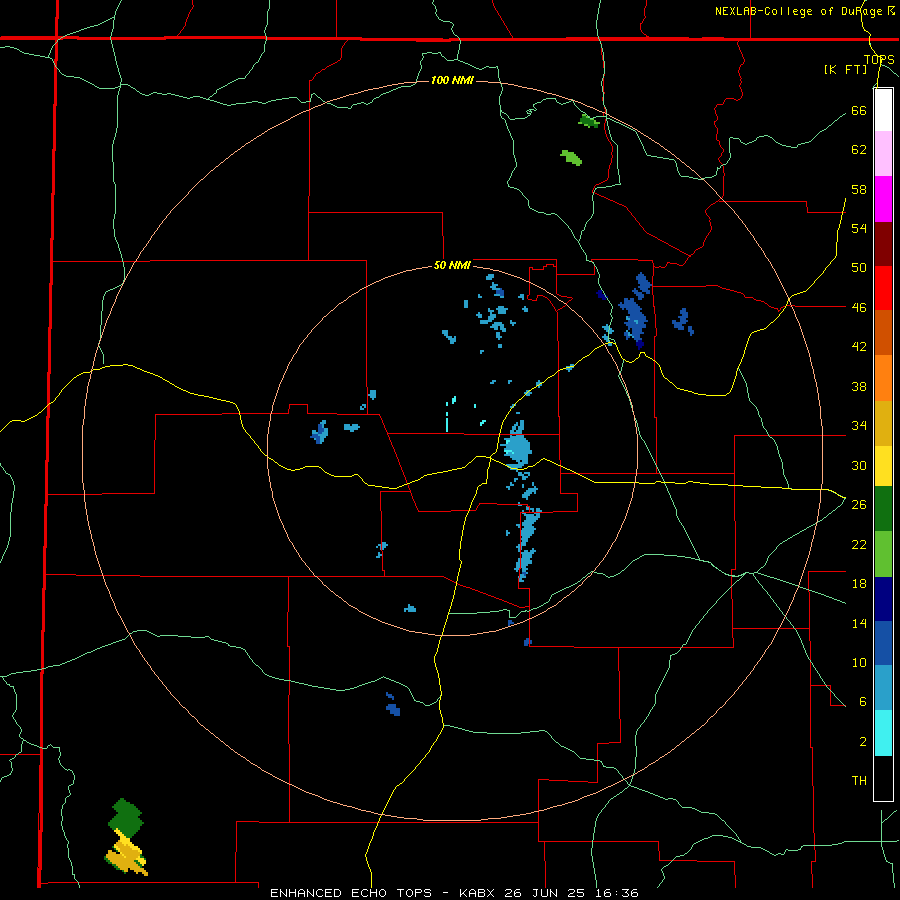Click the '54' legend value
Viewport: 900px width, 900px height.
coord(859,228)
